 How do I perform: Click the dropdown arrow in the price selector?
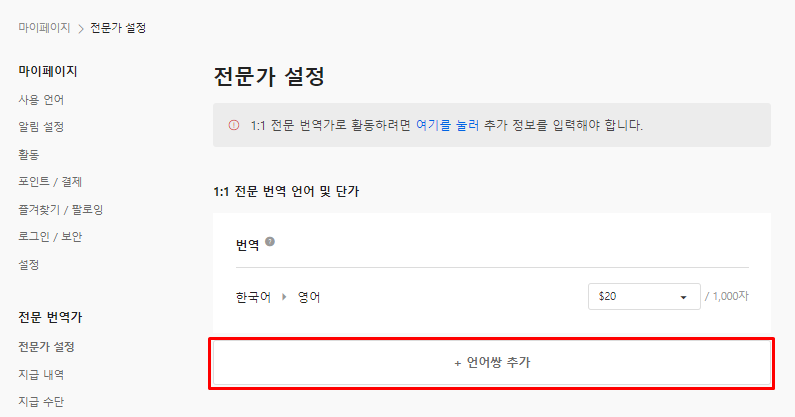(683, 297)
